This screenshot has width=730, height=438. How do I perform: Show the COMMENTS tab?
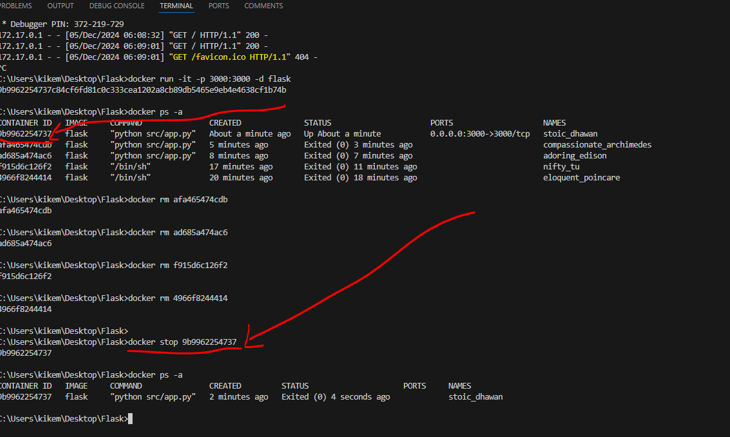coord(263,6)
